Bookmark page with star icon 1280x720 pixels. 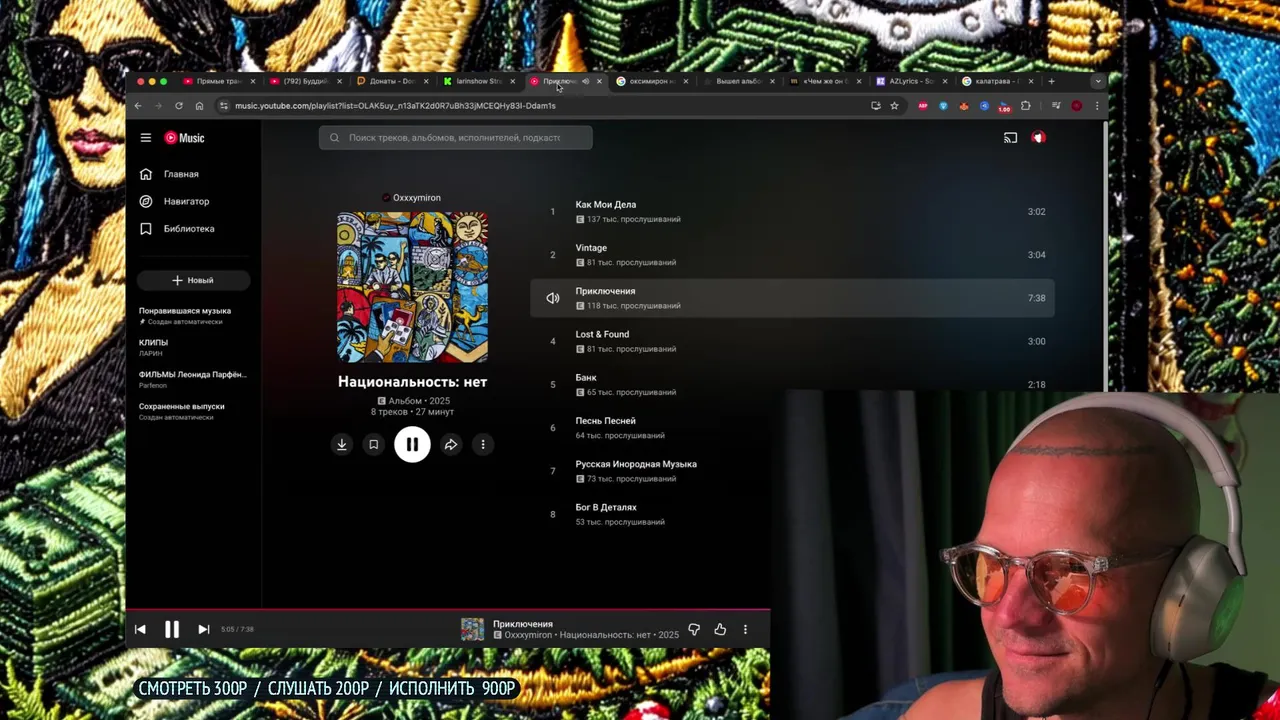894,106
